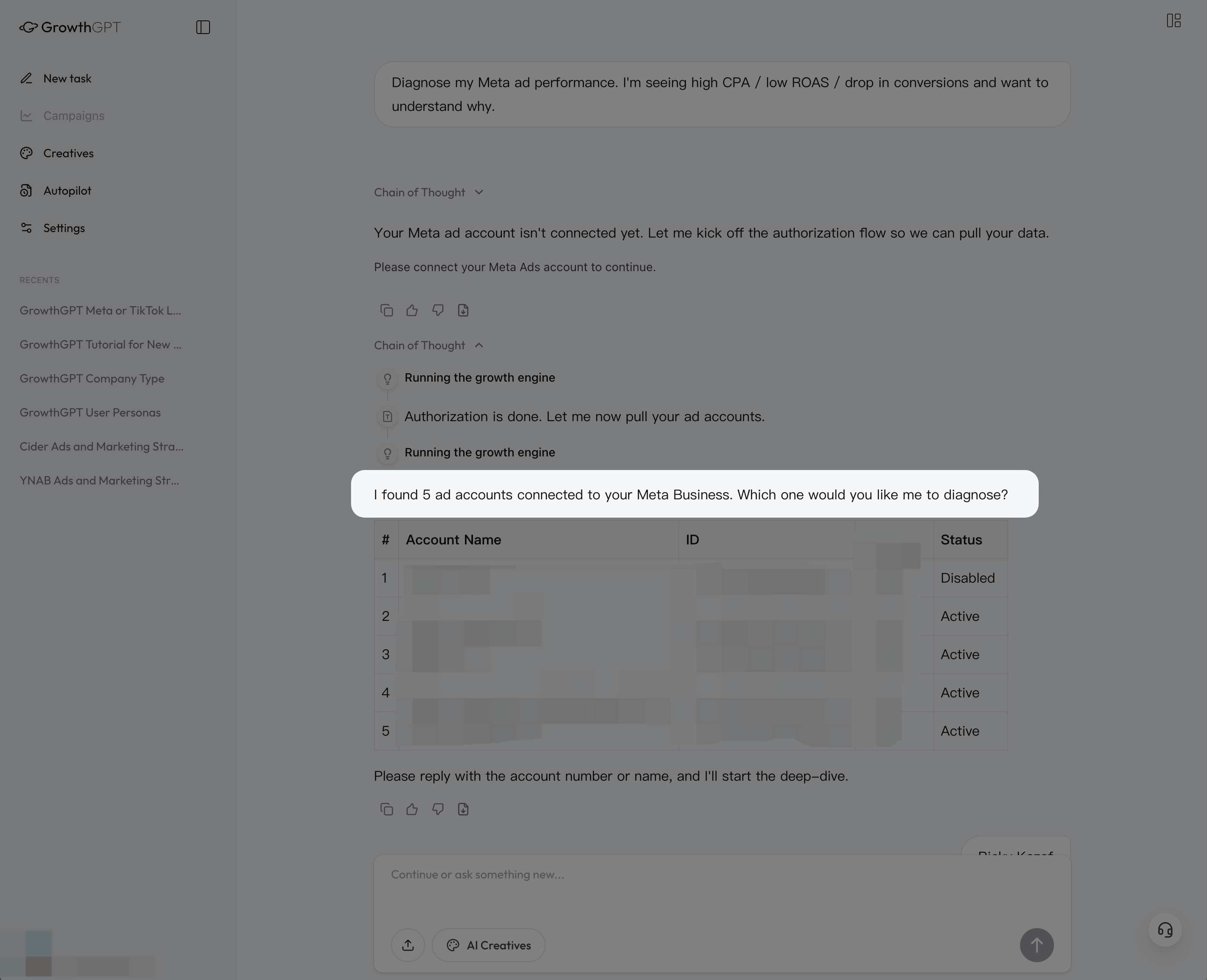
Task: Open Autopilot in sidebar
Action: pos(67,191)
